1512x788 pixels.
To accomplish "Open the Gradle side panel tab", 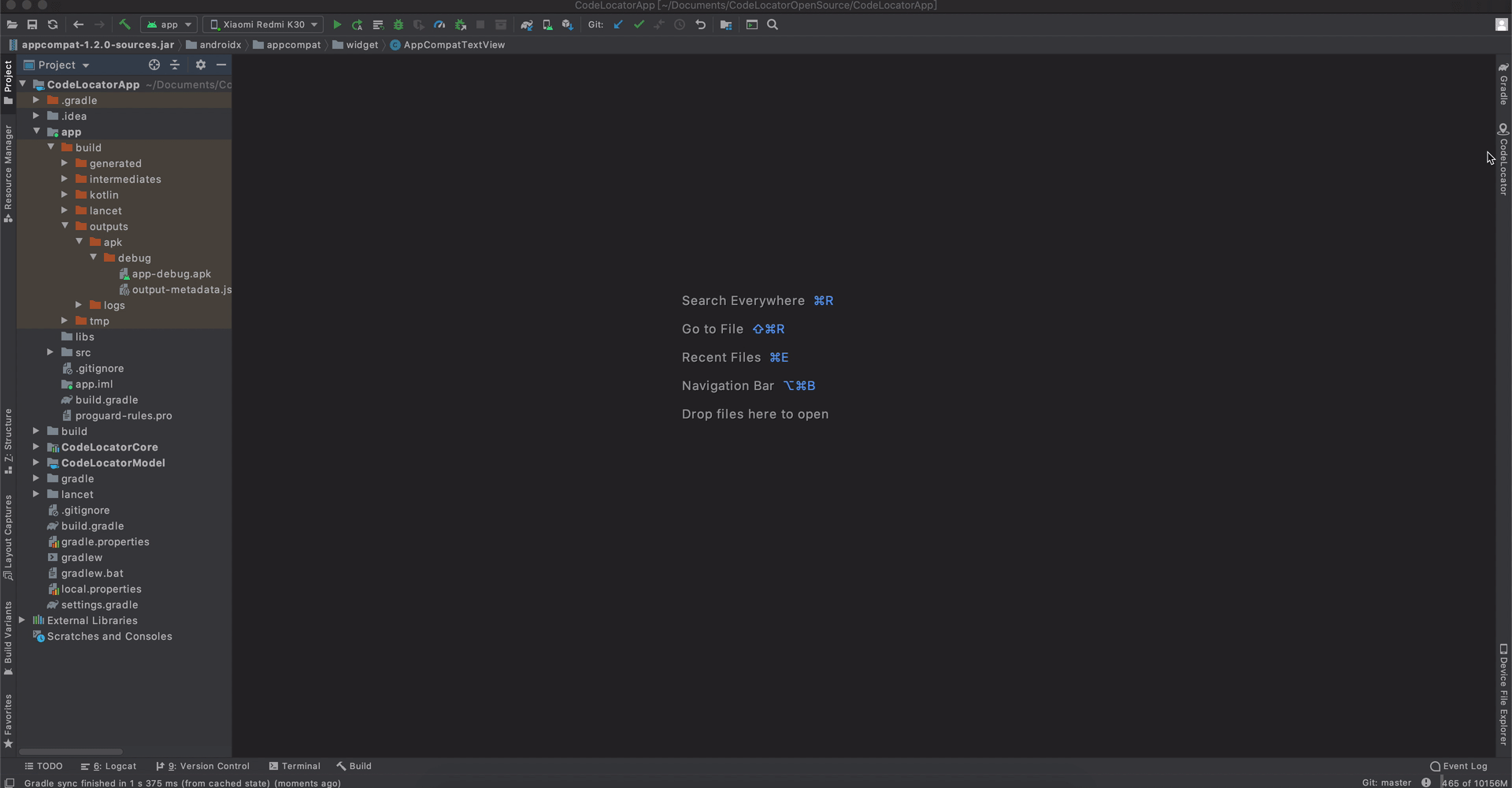I will (1503, 84).
